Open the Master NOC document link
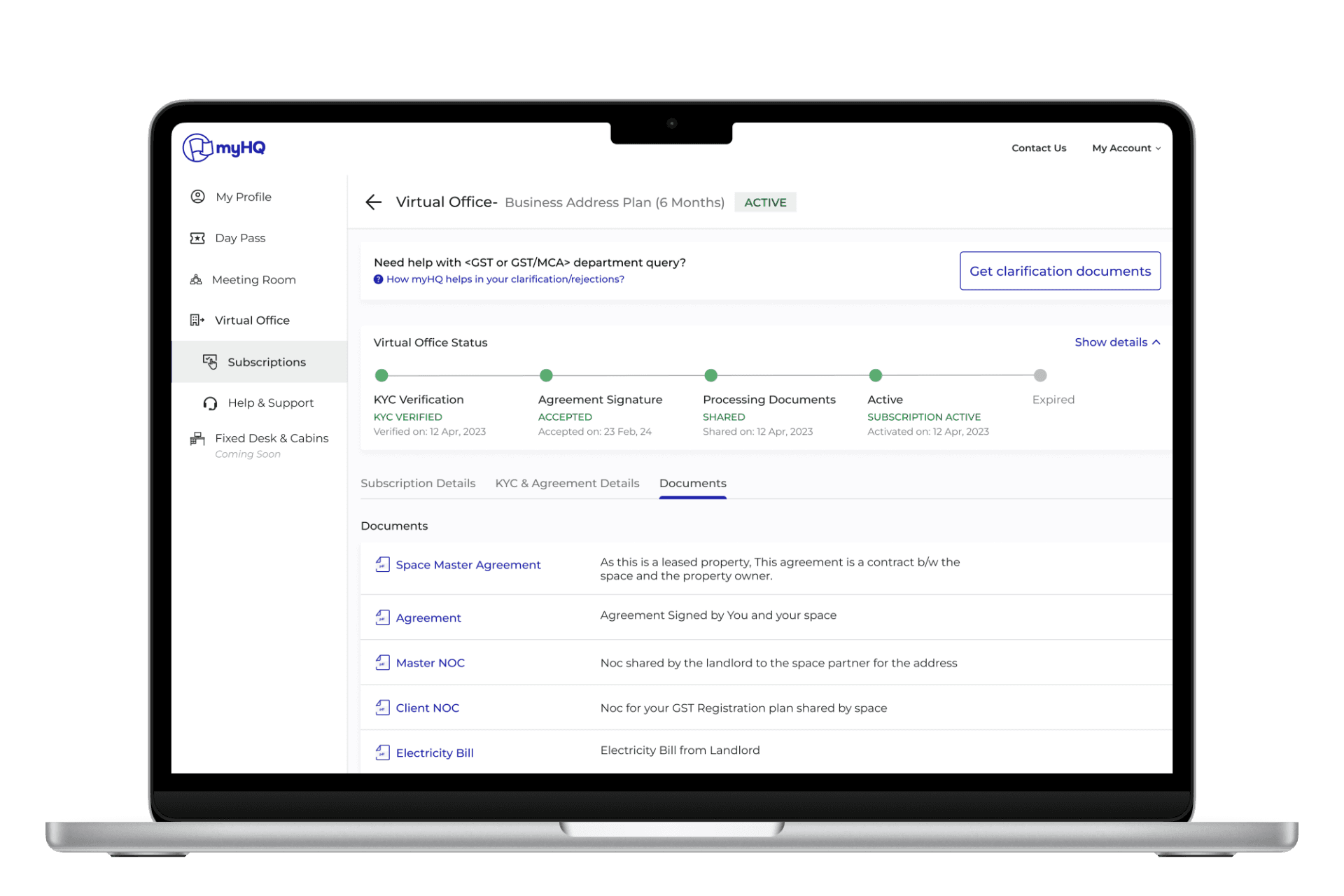 click(x=430, y=663)
